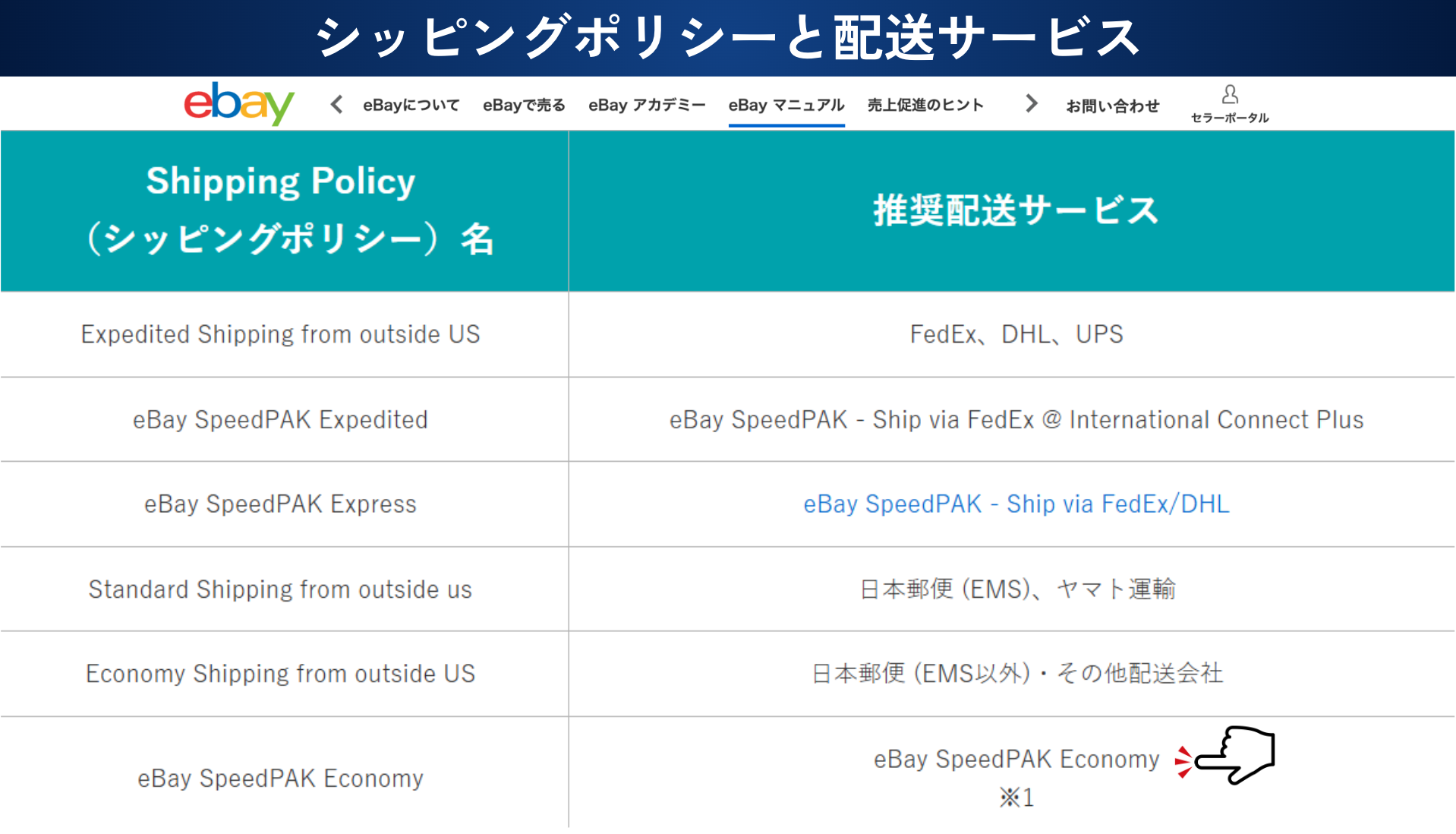Viewport: 1456px width, 834px height.
Task: Select Economy Shipping from outside US cell
Action: (x=280, y=674)
